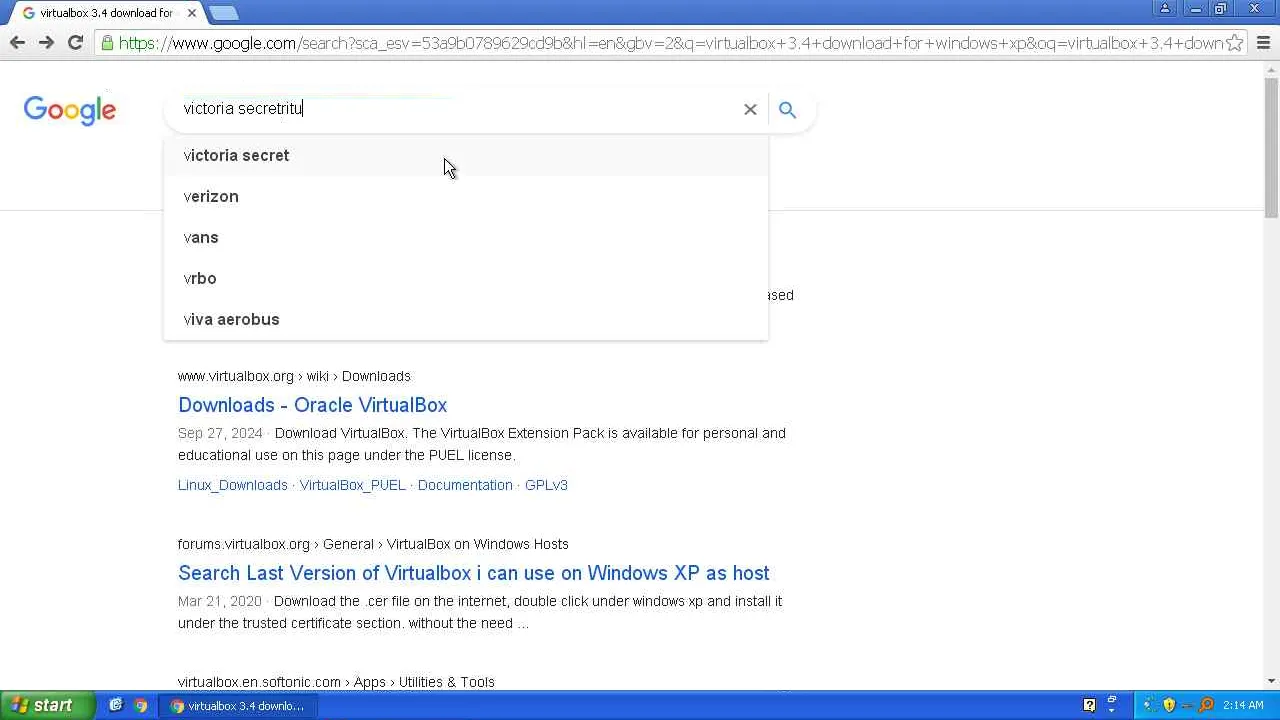The image size is (1280, 720).
Task: Open the VirtualBox_PUEL sublink
Action: 353,485
